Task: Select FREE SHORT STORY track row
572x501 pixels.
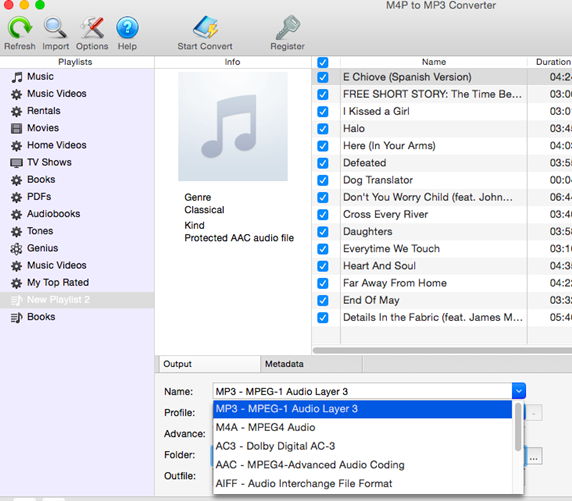Action: tap(441, 95)
